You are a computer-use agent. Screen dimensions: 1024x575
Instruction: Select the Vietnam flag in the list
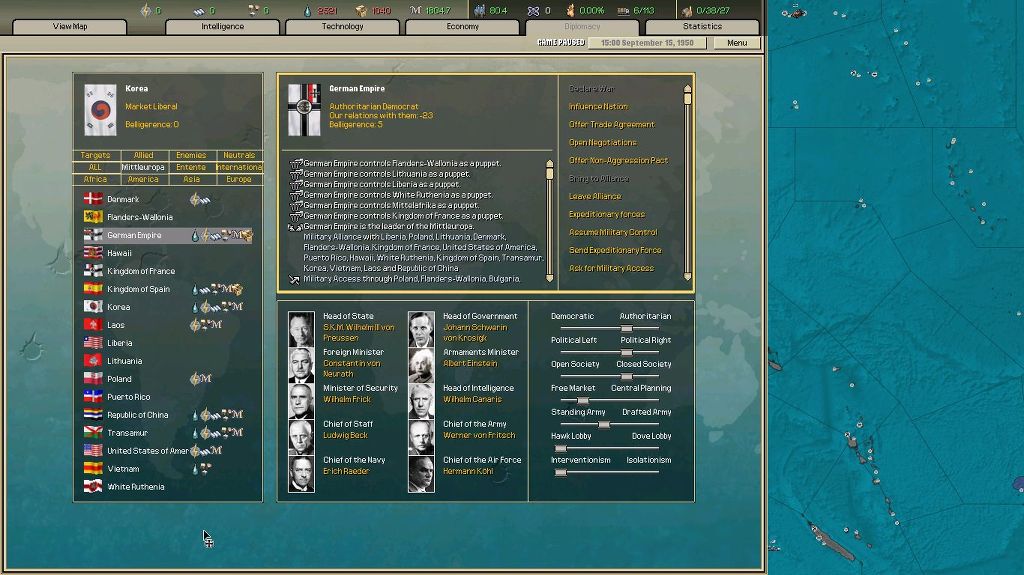pyautogui.click(x=93, y=468)
